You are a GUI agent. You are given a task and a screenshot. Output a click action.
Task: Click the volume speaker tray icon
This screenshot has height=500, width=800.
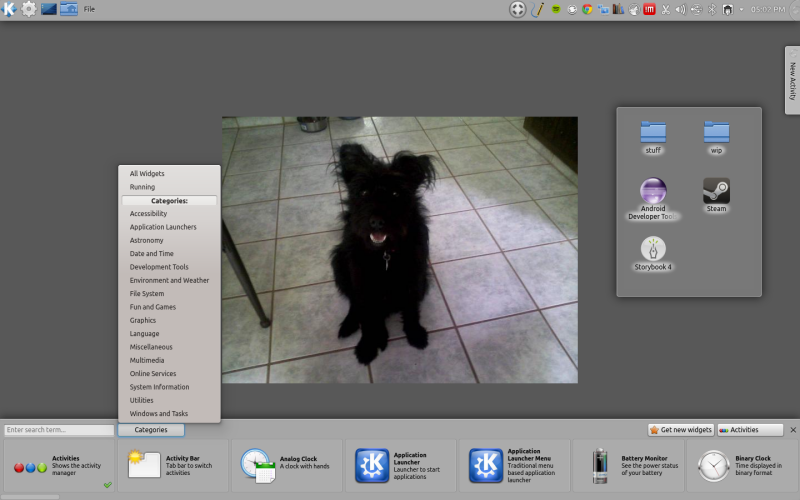tap(680, 9)
